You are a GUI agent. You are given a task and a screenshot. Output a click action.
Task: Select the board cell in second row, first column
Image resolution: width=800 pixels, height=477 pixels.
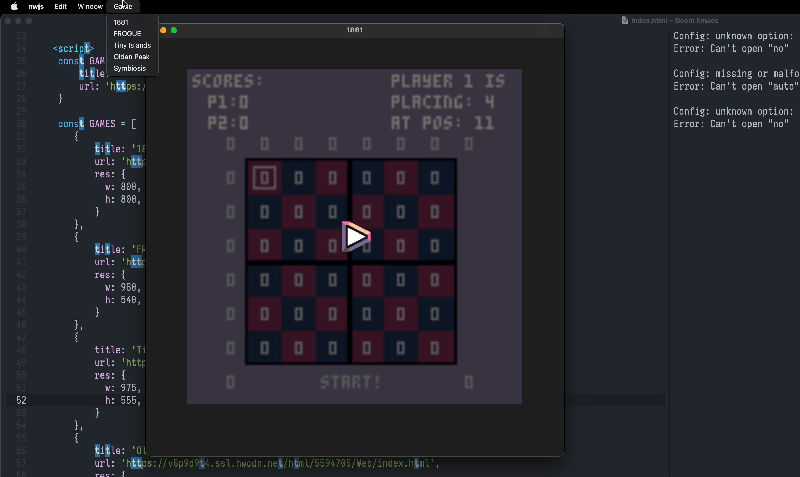[264, 212]
